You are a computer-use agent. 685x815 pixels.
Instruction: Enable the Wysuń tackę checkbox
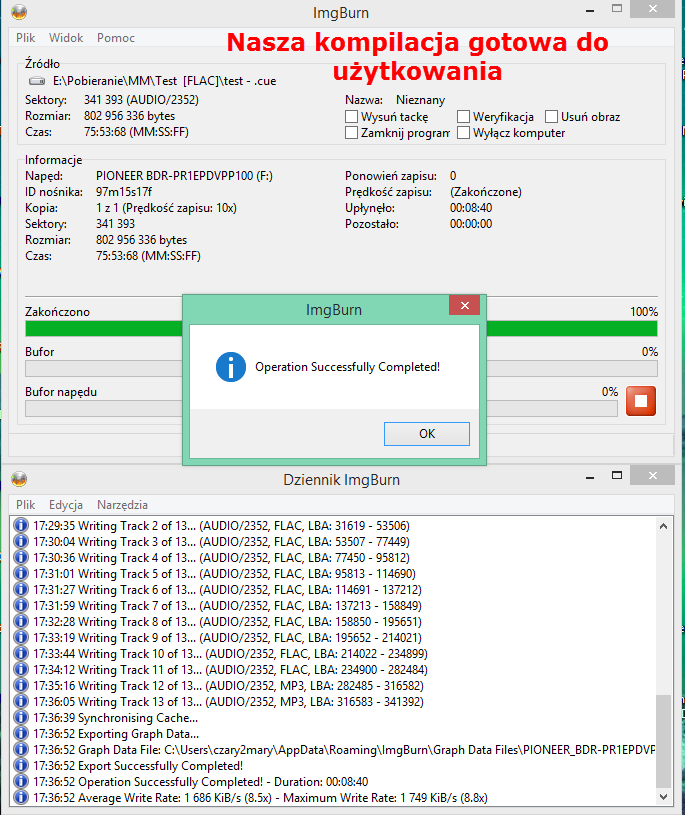point(351,116)
